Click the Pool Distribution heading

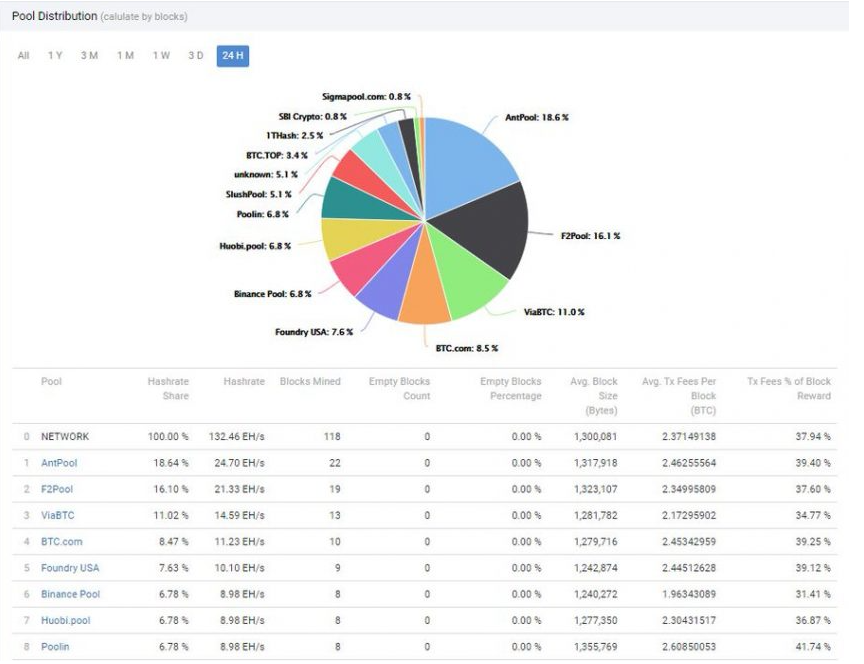click(x=55, y=16)
